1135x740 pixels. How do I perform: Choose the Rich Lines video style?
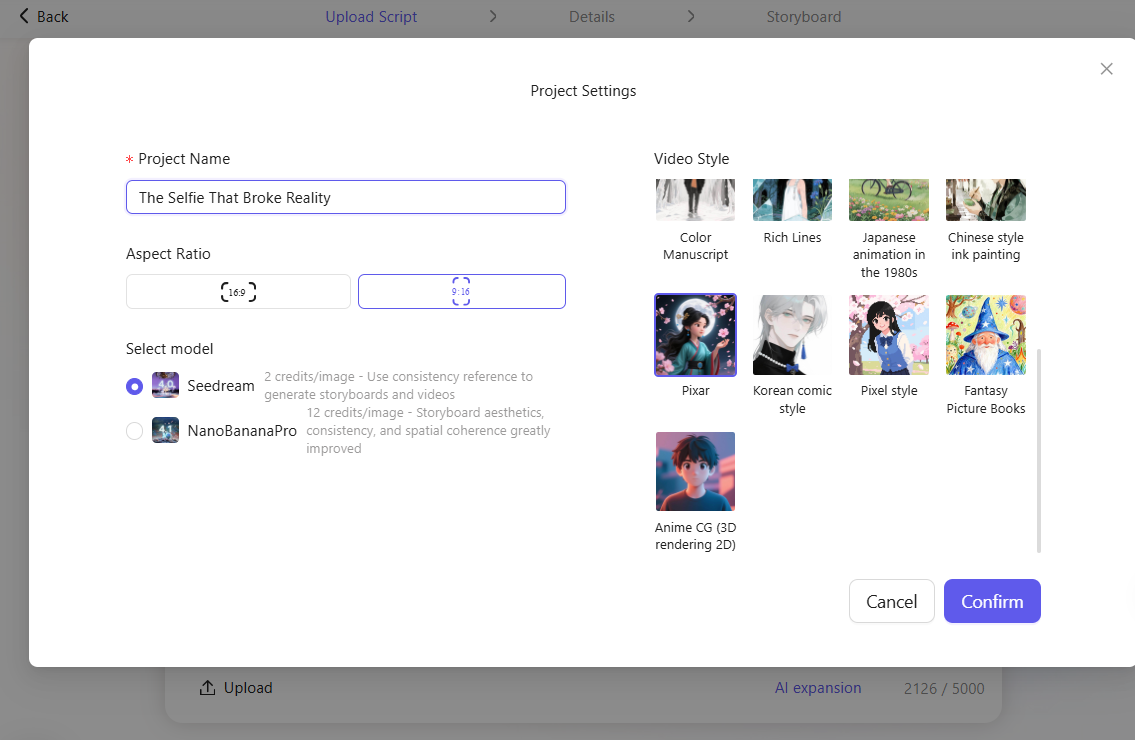coord(793,200)
